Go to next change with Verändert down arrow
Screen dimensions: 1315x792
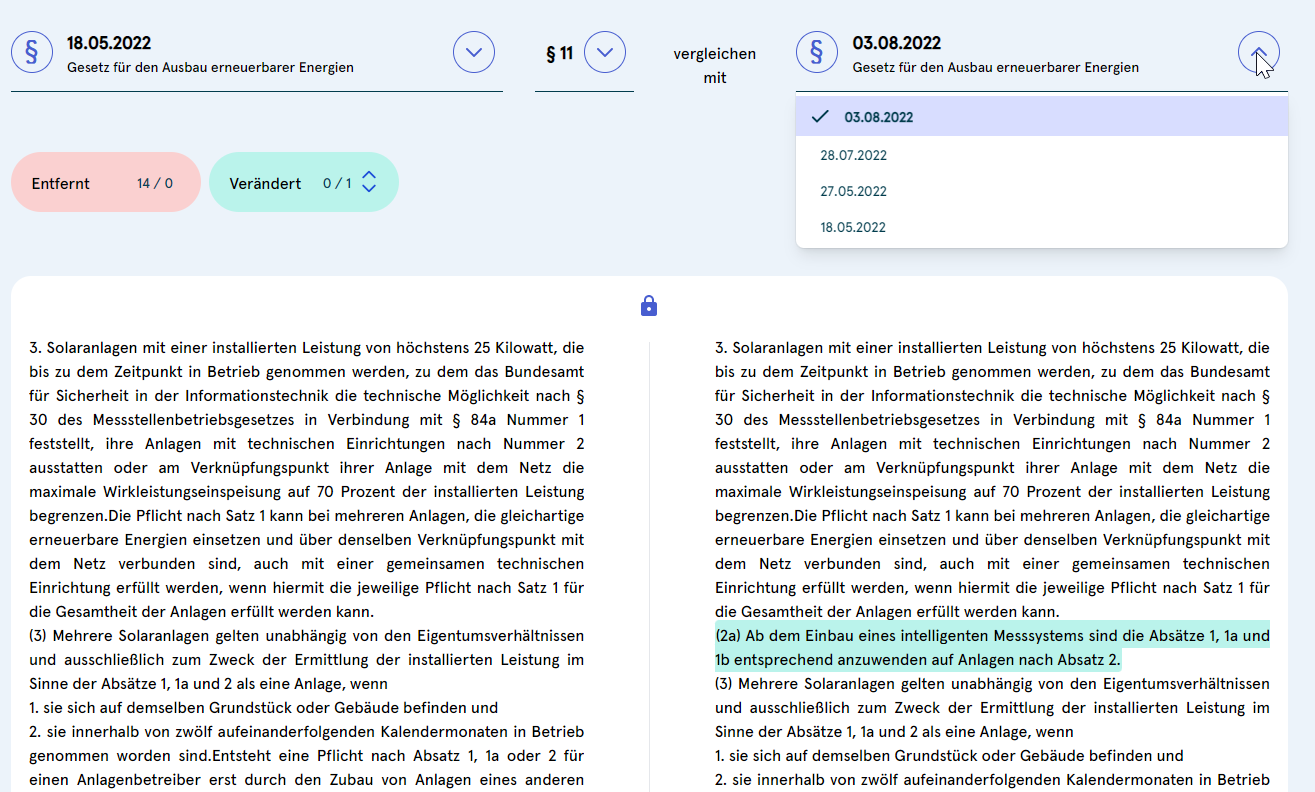(369, 189)
